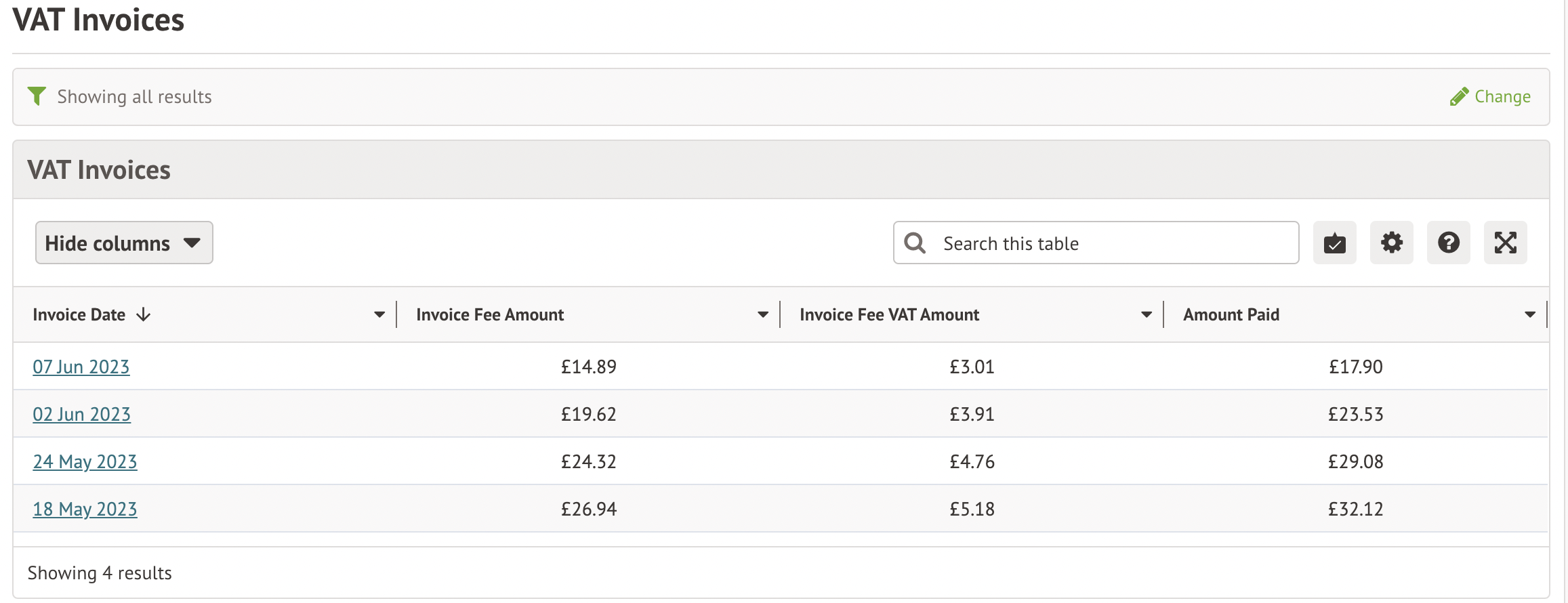Open table settings with gear icon
The width and height of the screenshot is (1568, 603).
pyautogui.click(x=1391, y=243)
